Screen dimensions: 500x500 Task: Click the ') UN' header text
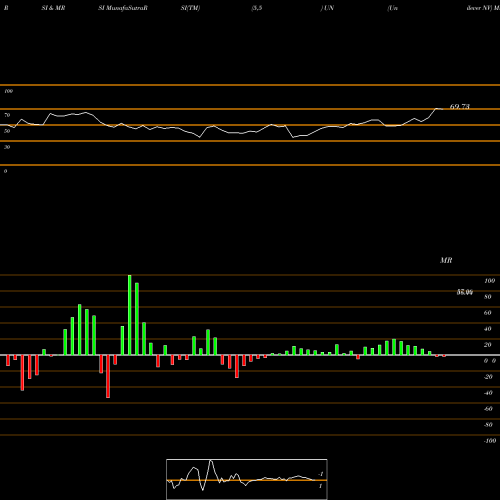pyautogui.click(x=327, y=8)
